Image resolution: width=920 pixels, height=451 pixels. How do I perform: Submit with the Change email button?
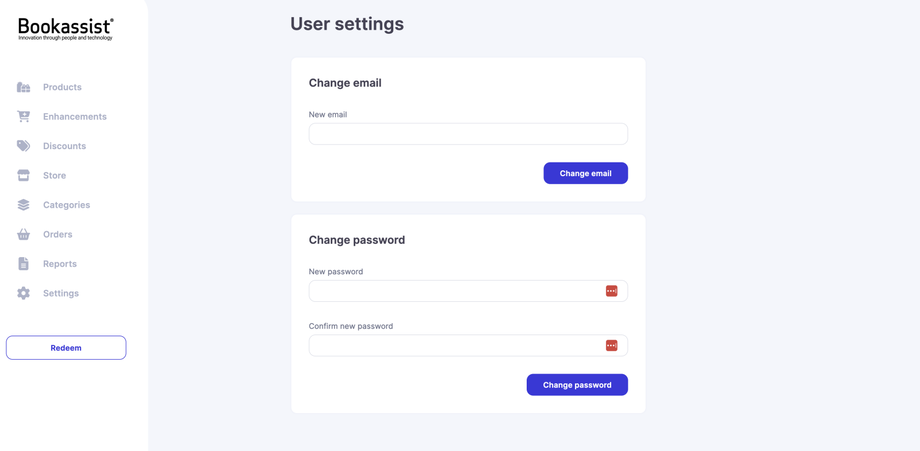coord(585,173)
